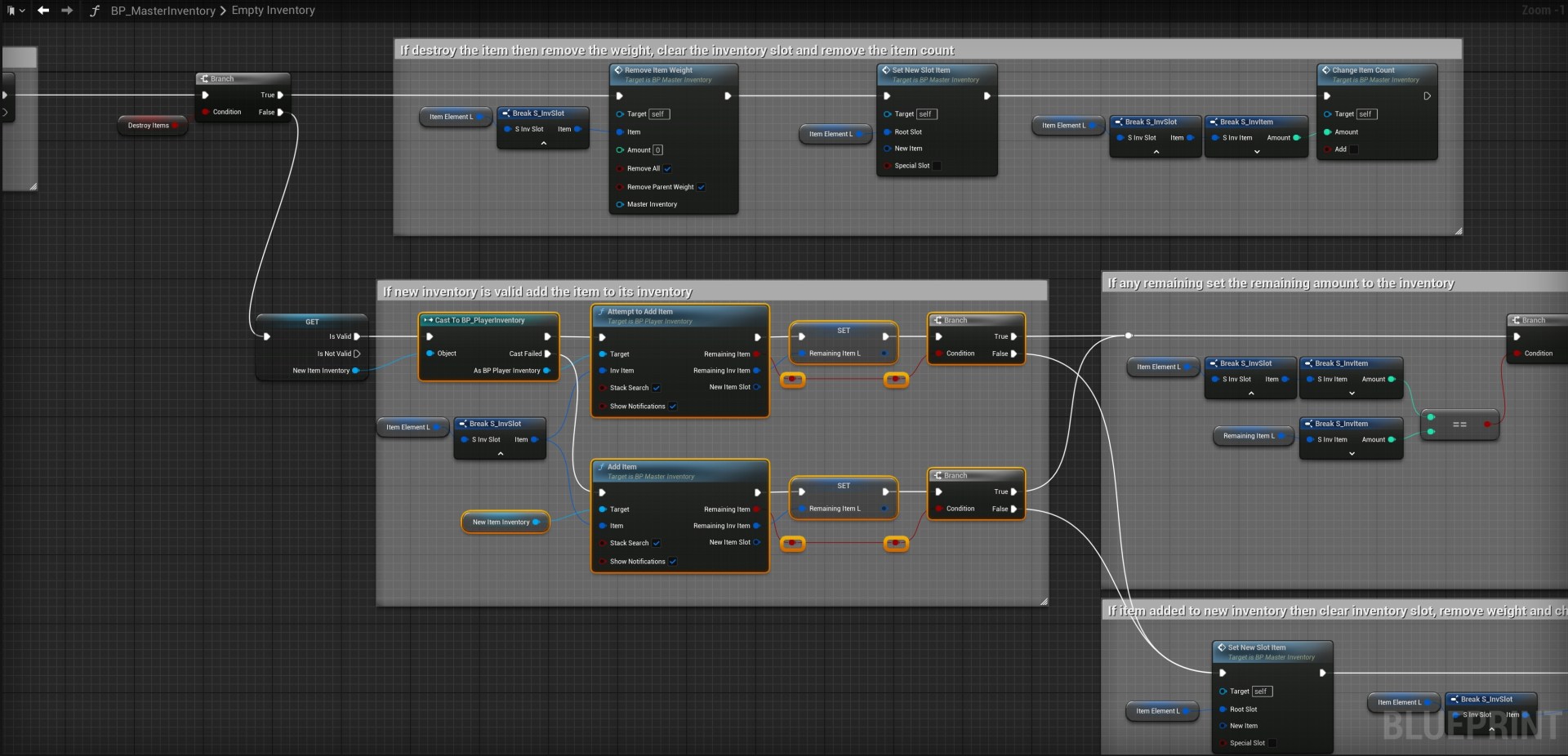The height and width of the screenshot is (756, 1568).
Task: Toggle Remove Parent Weight checkbox
Action: coord(701,187)
